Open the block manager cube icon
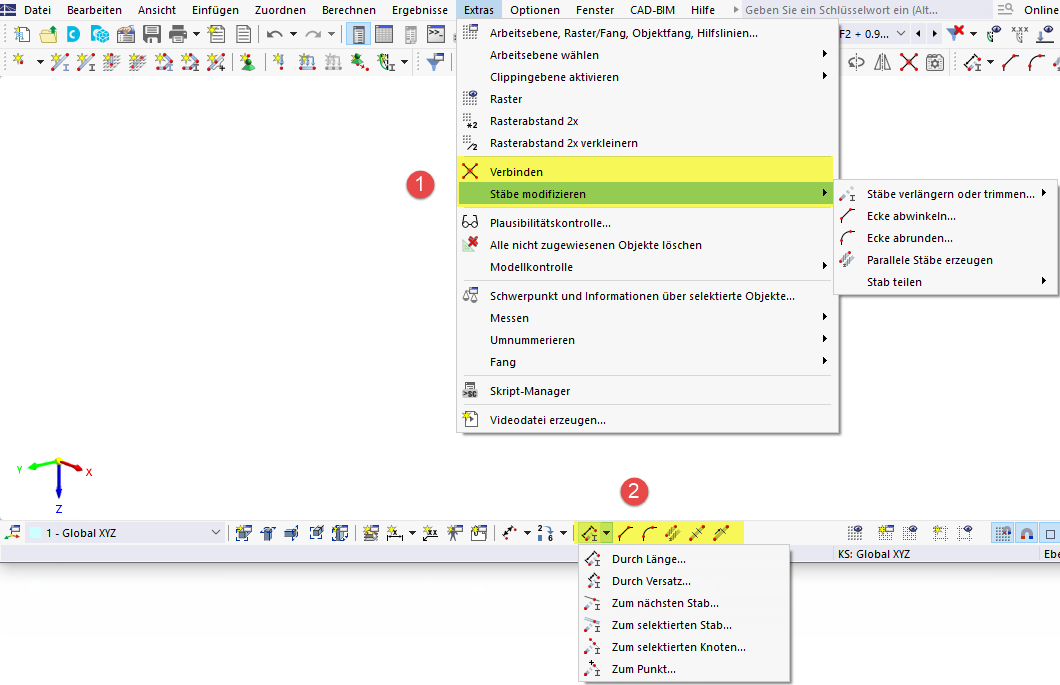This screenshot has height=685, width=1060. [99, 34]
